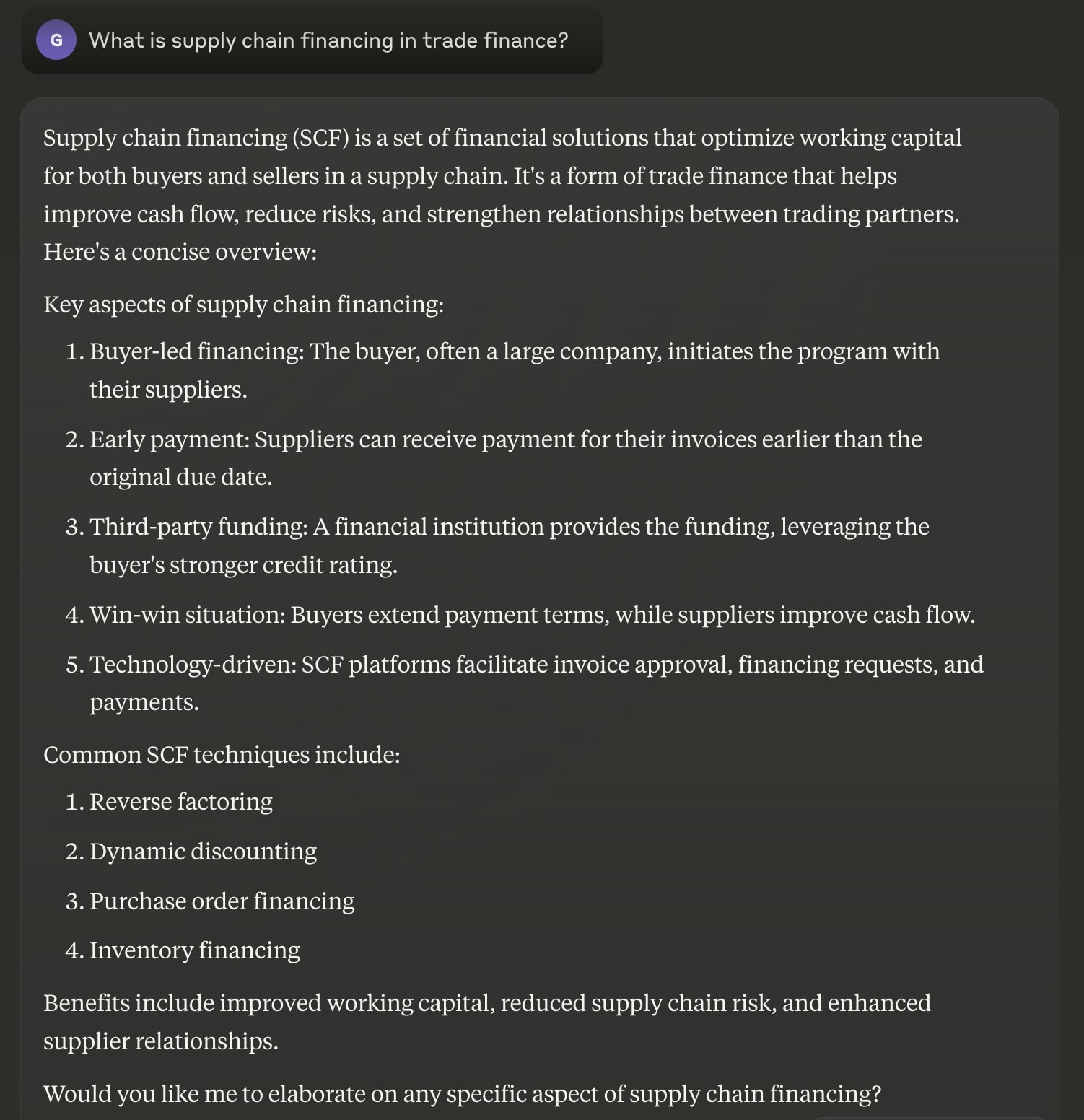This screenshot has width=1084, height=1120.
Task: Click the "Reverse factoring" technique
Action: [180, 802]
